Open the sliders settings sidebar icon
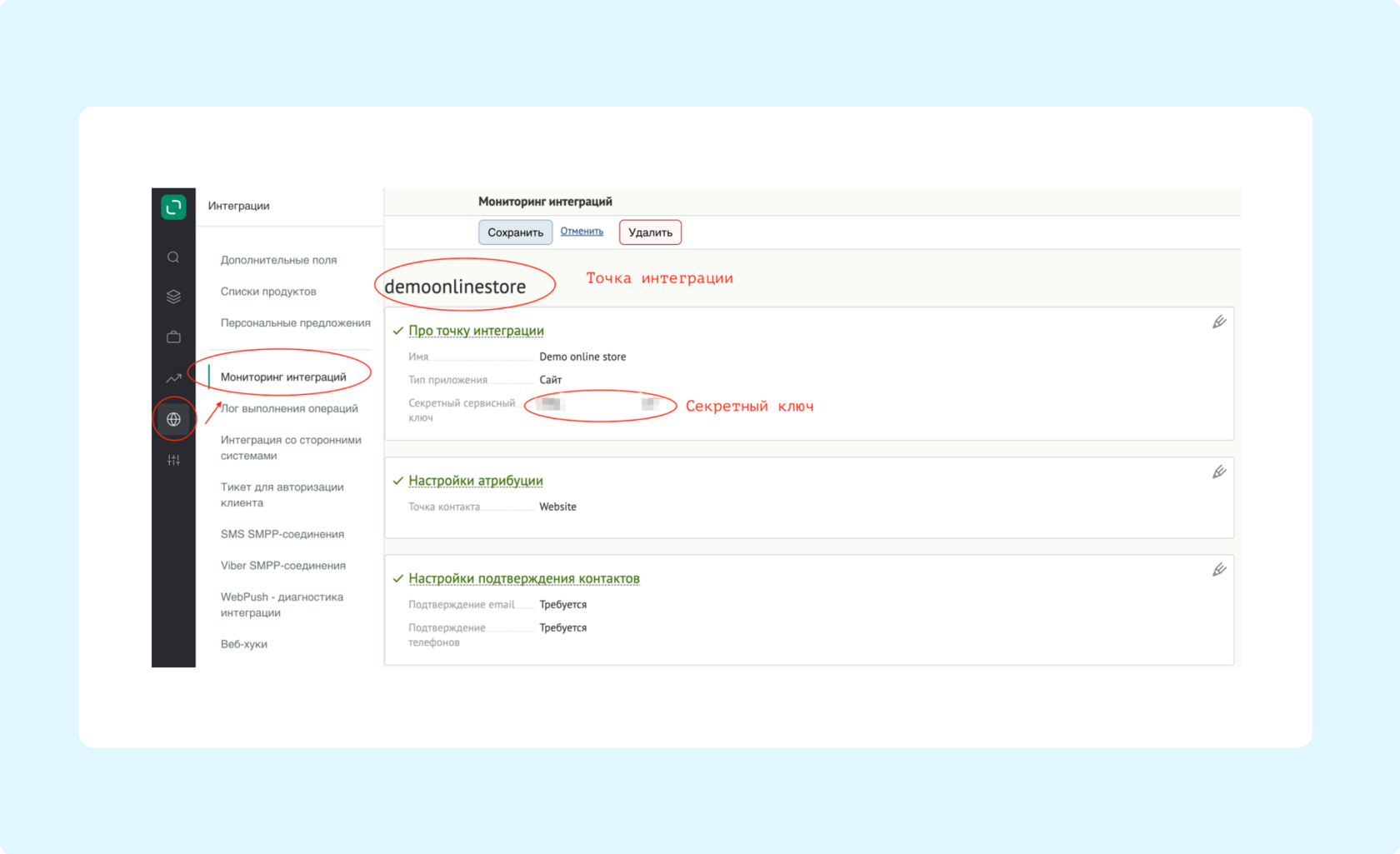 [x=173, y=460]
